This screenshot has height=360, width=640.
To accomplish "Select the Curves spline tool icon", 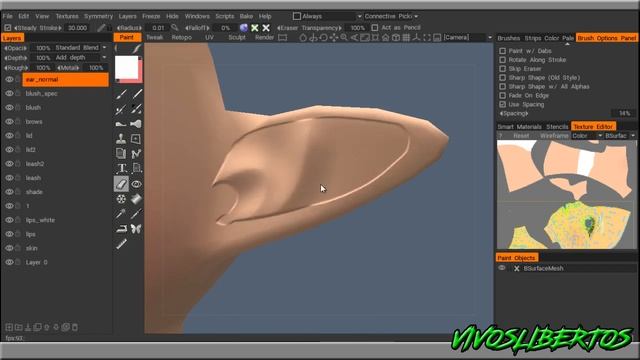I will click(136, 153).
